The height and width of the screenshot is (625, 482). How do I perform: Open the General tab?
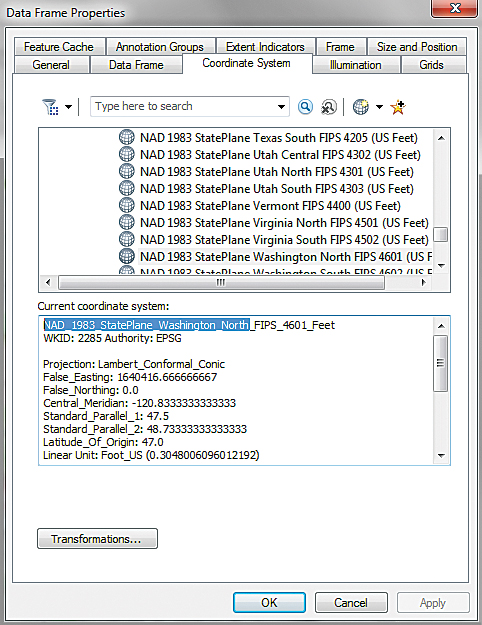(x=51, y=65)
